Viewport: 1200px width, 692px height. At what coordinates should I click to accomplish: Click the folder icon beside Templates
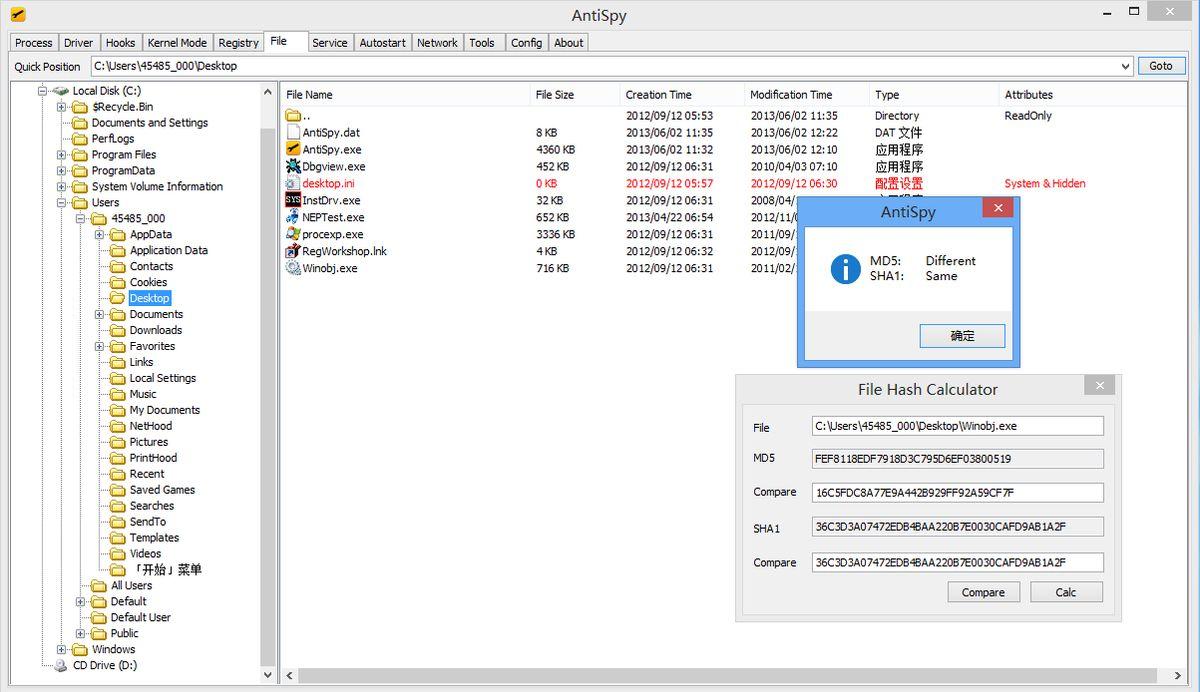click(118, 538)
